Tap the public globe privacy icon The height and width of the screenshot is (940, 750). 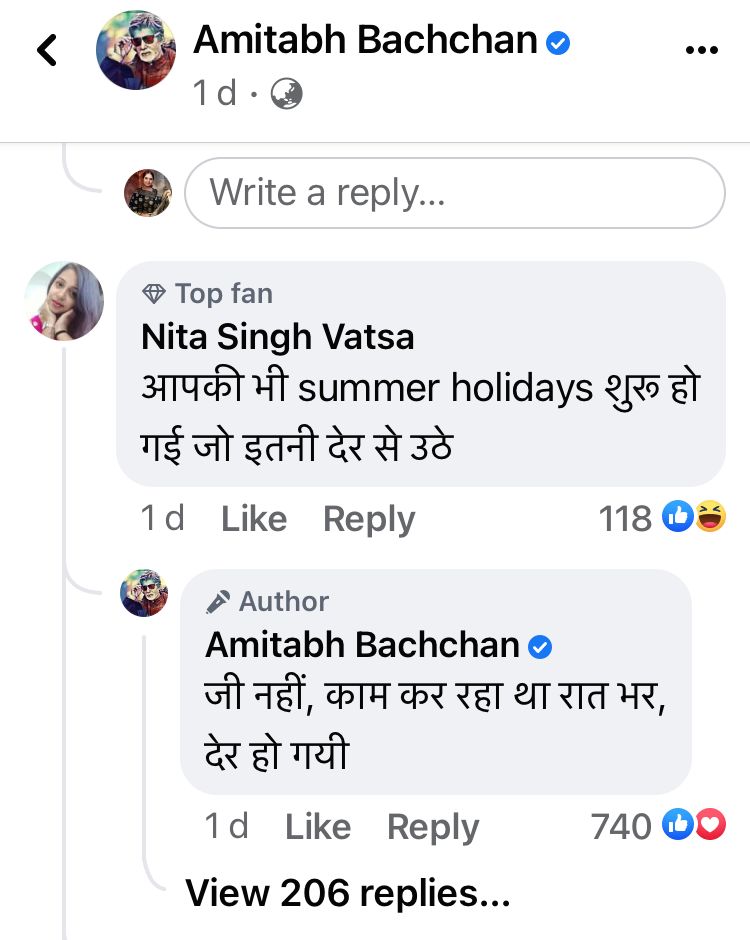(x=287, y=94)
